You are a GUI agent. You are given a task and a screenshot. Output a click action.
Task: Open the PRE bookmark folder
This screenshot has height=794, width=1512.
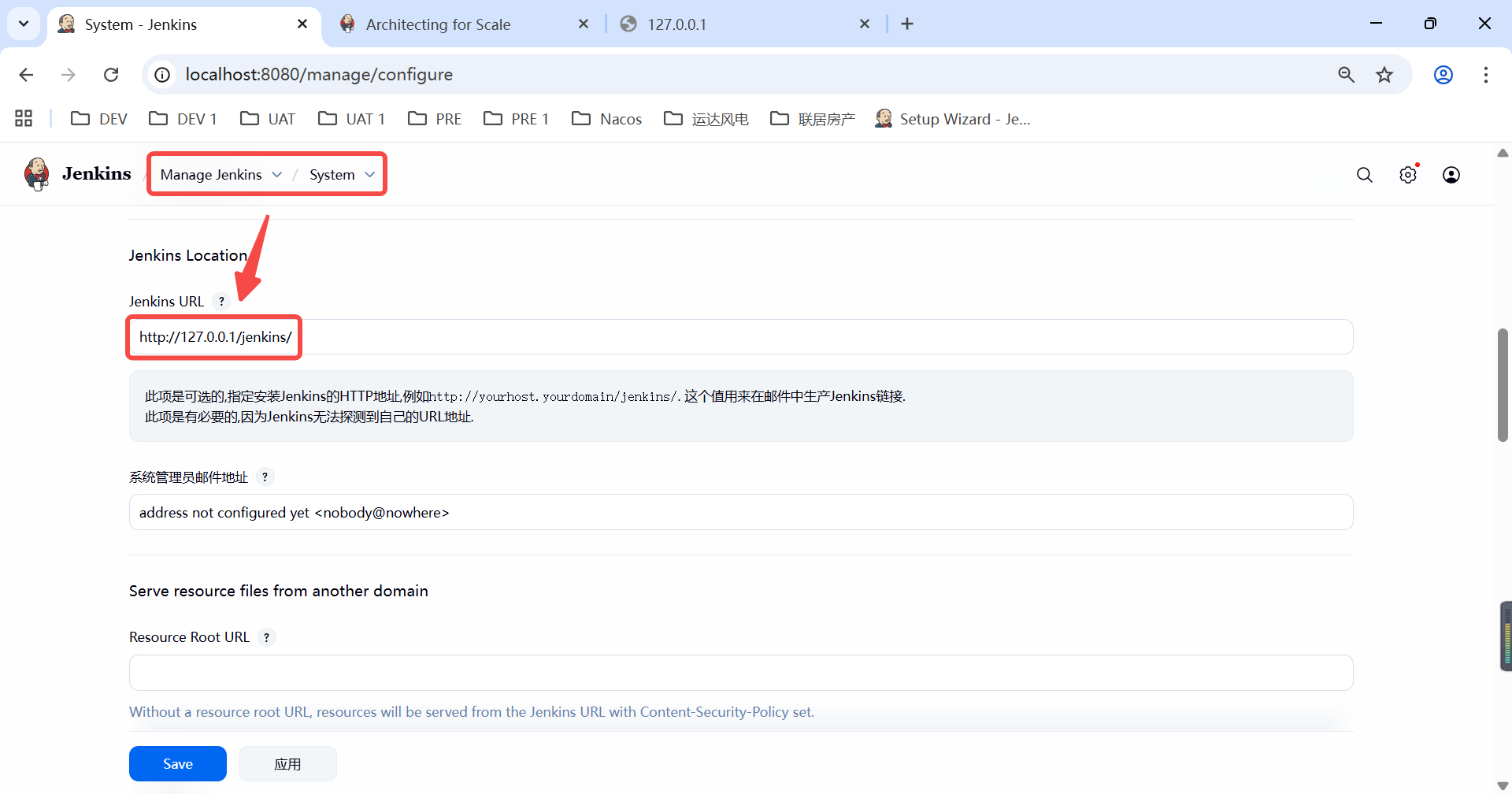click(x=435, y=119)
